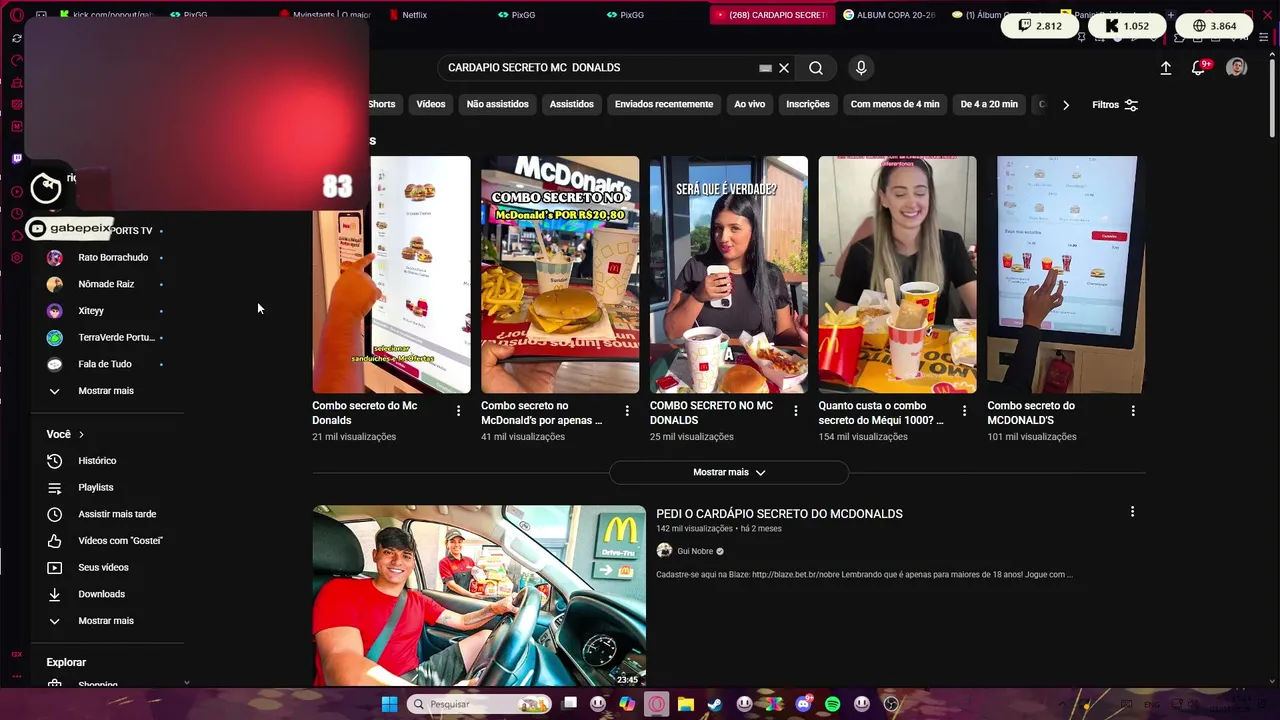Screen dimensions: 1280x720
Task: Open the account avatar menu
Action: click(x=1236, y=68)
